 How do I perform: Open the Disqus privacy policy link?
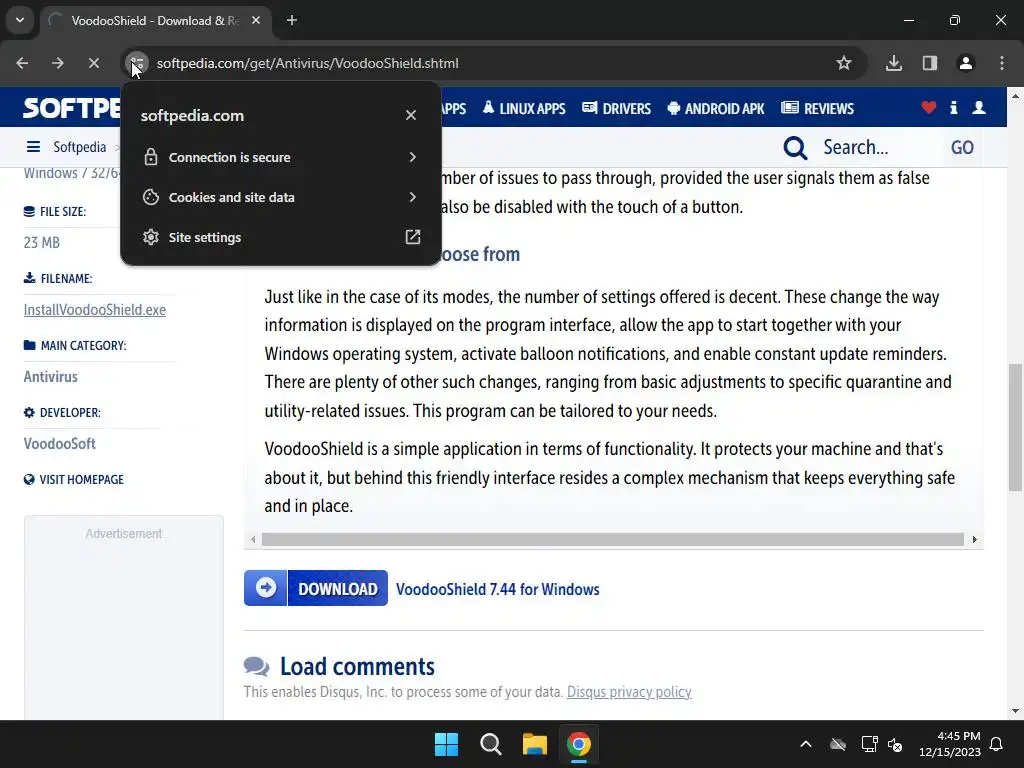[629, 692]
